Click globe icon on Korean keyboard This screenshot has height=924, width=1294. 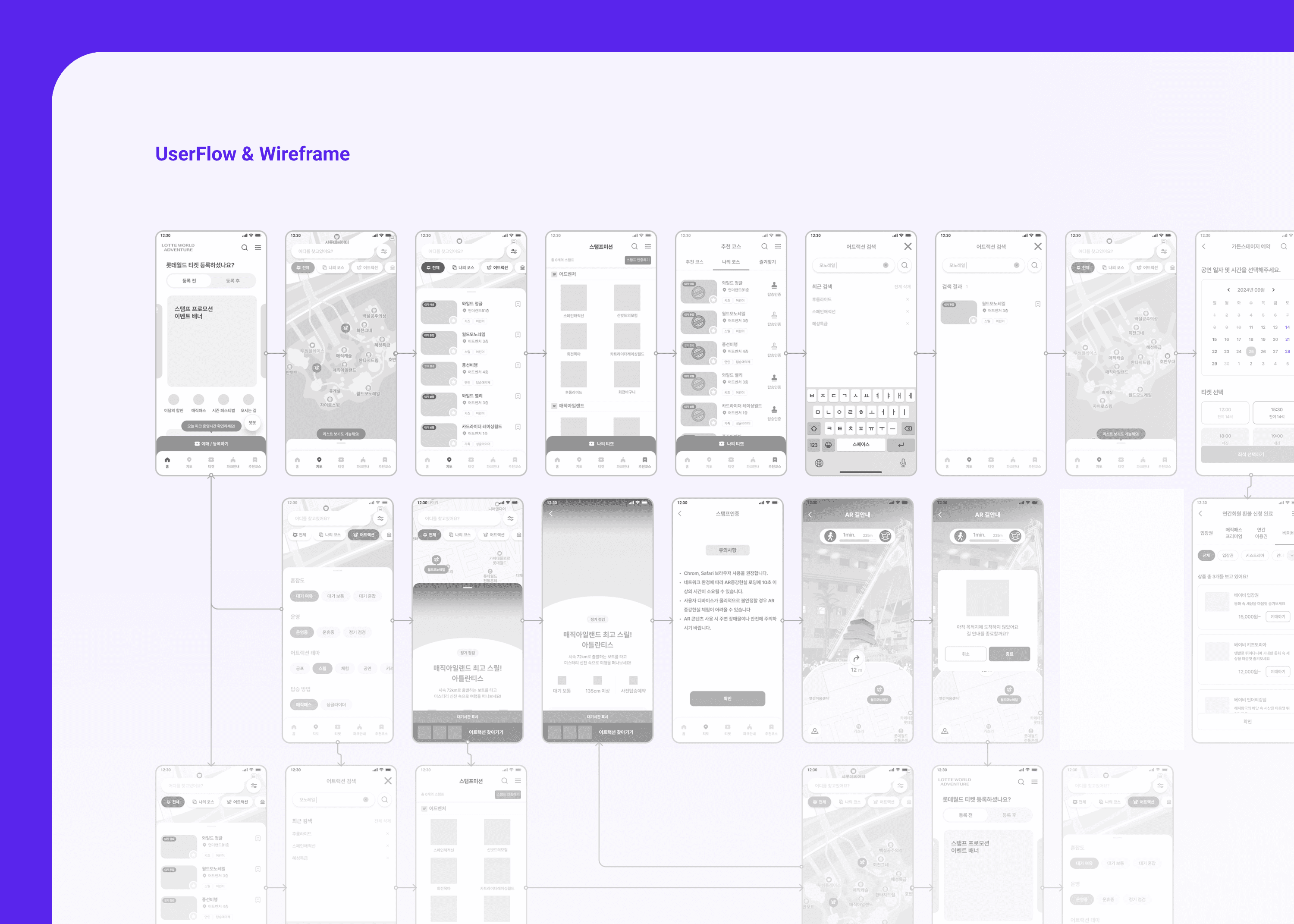point(819,463)
